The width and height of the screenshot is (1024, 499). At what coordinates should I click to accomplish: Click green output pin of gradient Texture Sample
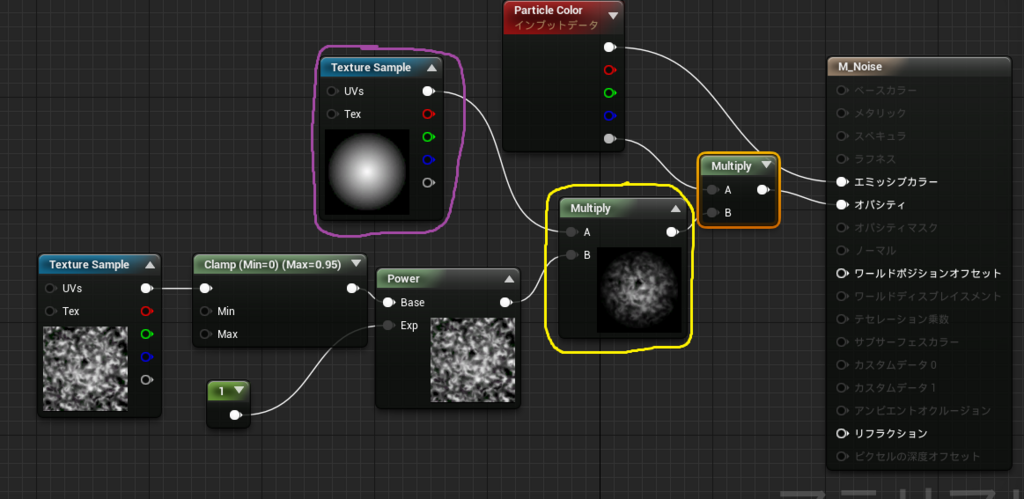pyautogui.click(x=428, y=137)
